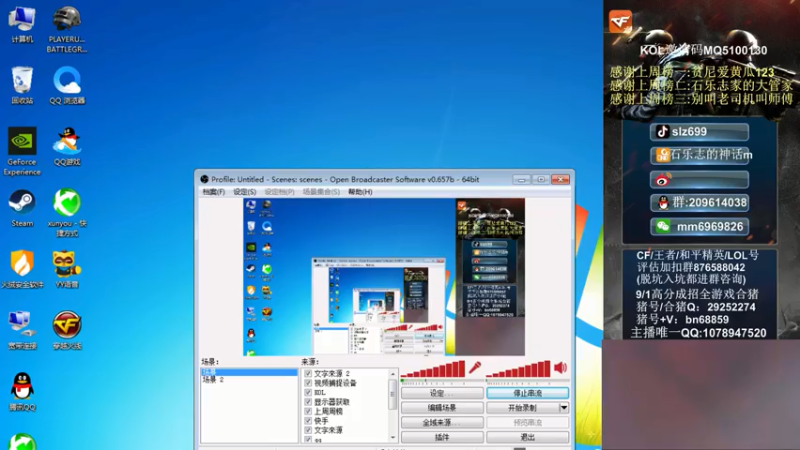Screen dimensions: 800x450
Task: Open Steam from the desktop
Action: (22, 208)
